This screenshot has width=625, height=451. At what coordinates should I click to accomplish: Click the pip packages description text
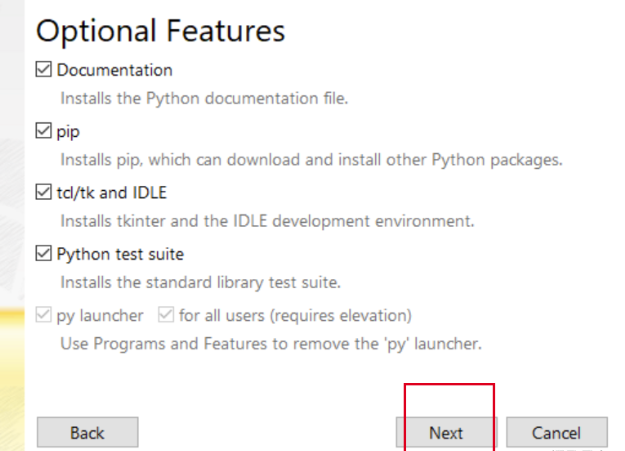(x=311, y=160)
